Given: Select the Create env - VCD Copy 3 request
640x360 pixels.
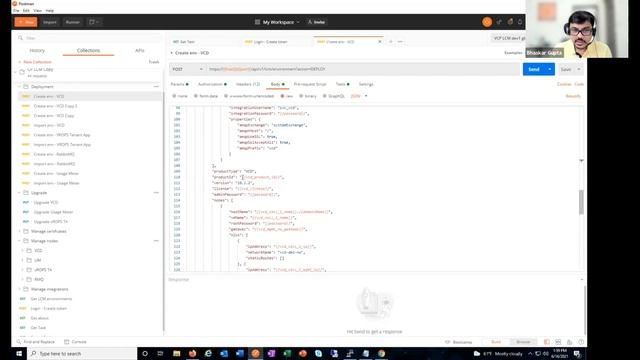Looking at the screenshot, I should [x=55, y=106].
